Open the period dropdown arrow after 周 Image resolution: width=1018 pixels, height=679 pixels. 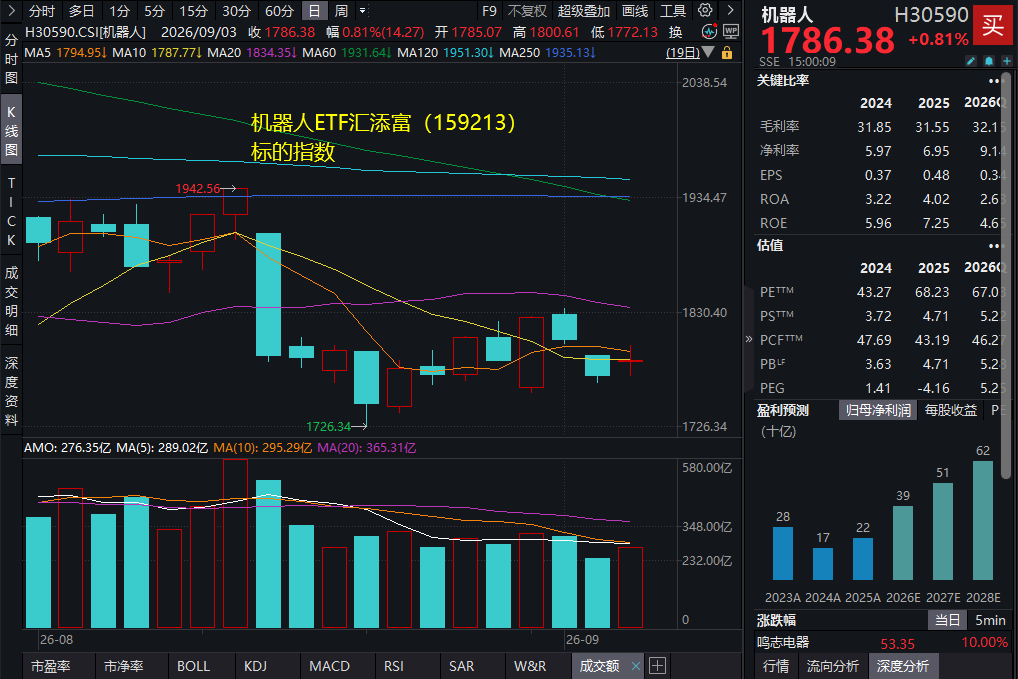tap(363, 10)
